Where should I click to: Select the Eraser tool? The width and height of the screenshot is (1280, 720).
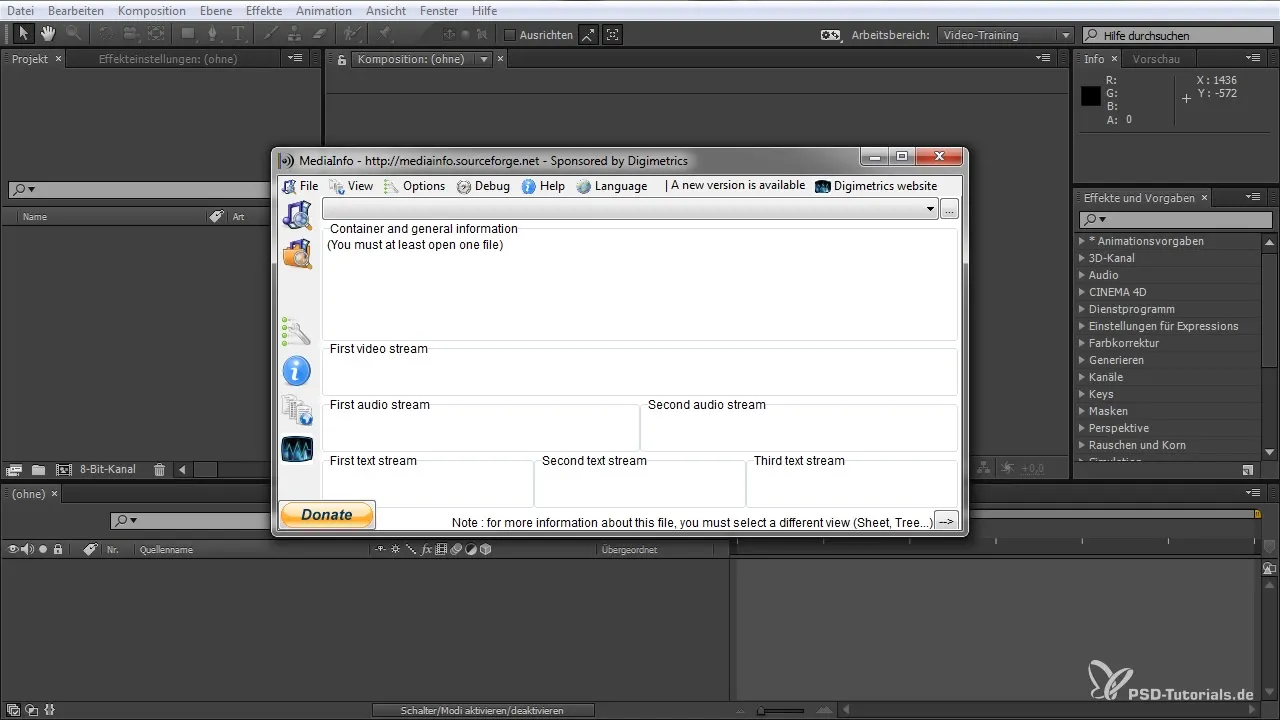[320, 34]
